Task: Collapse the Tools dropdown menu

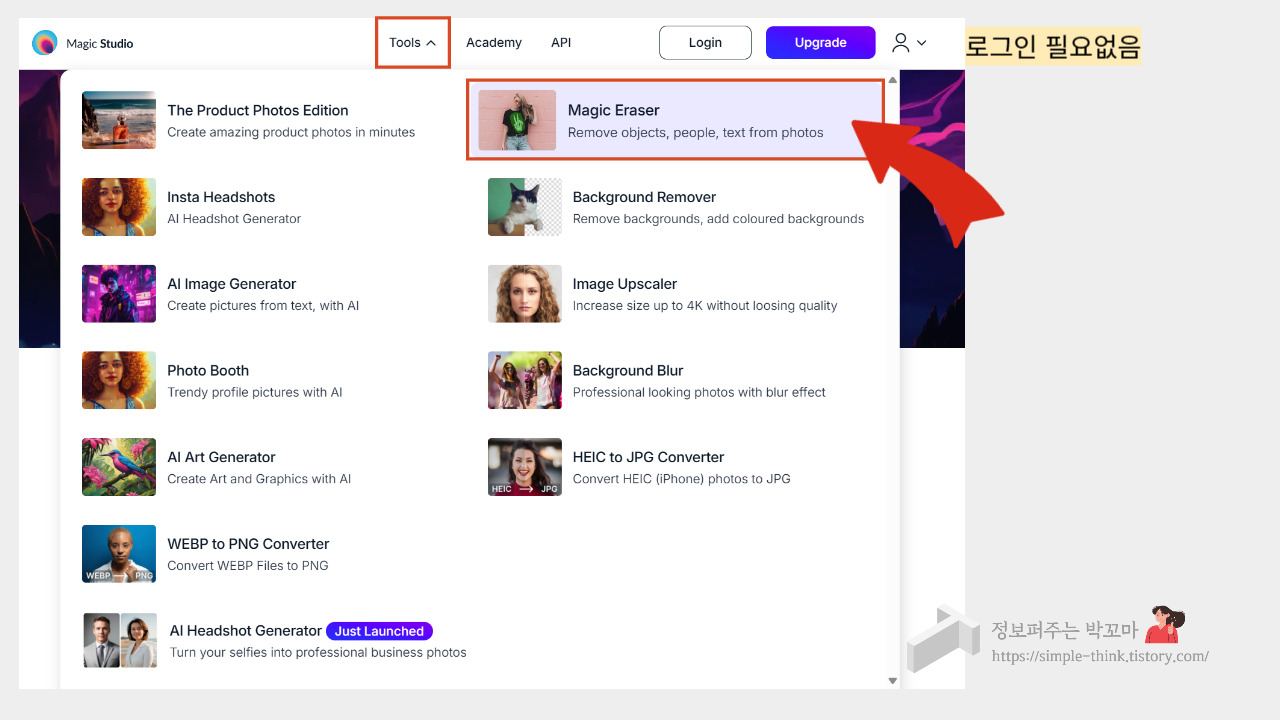Action: pyautogui.click(x=412, y=43)
